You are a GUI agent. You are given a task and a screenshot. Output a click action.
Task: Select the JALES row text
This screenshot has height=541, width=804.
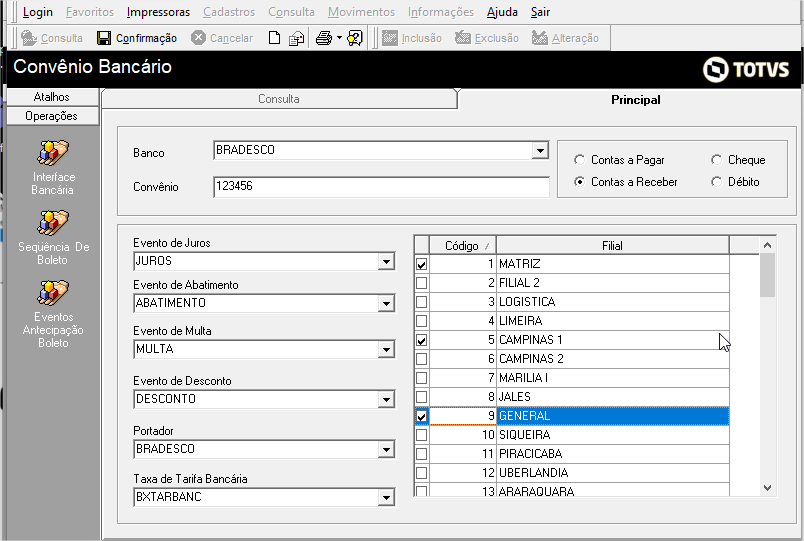(x=515, y=397)
